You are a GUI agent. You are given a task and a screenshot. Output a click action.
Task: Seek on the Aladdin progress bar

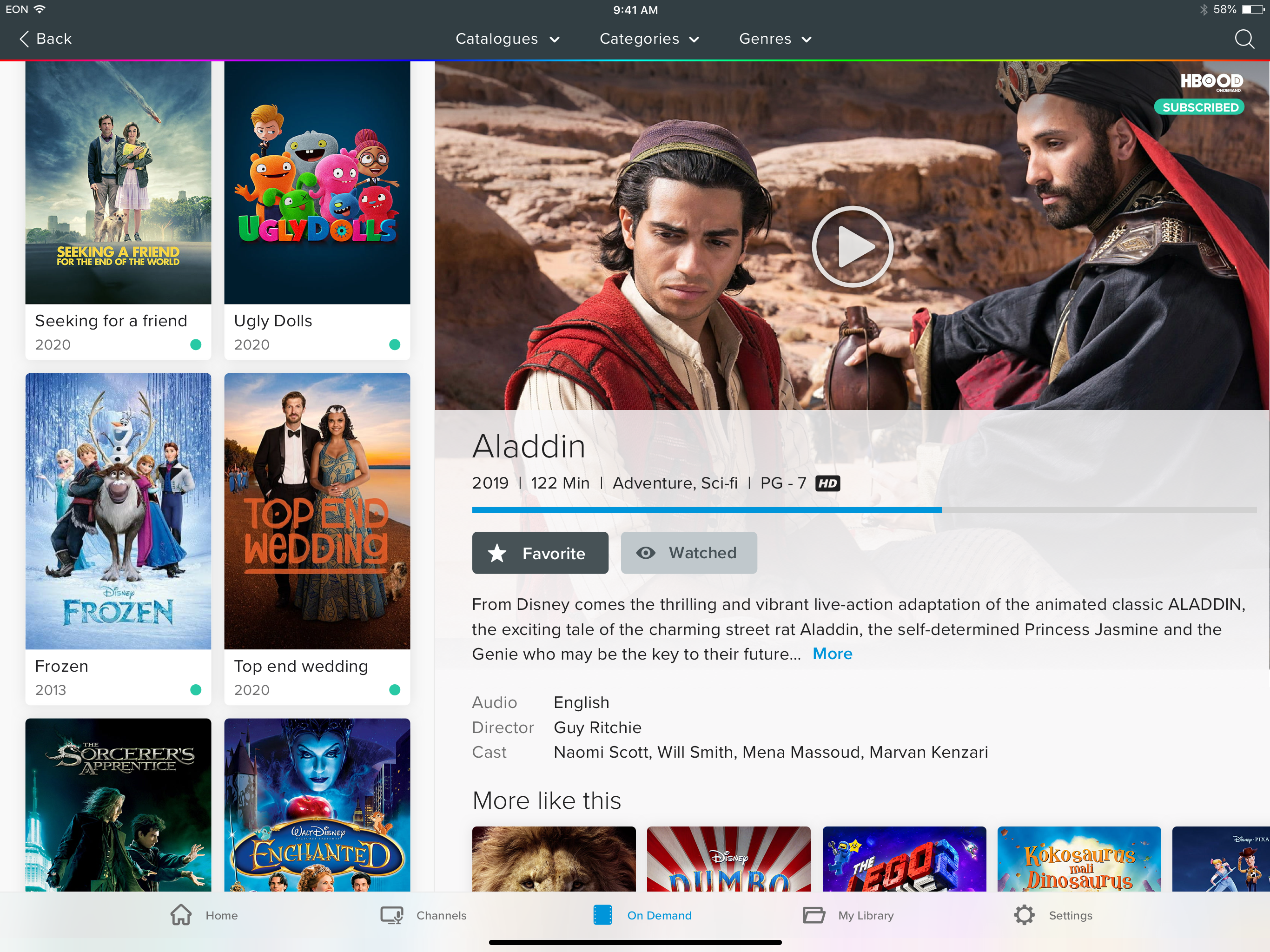click(x=864, y=510)
